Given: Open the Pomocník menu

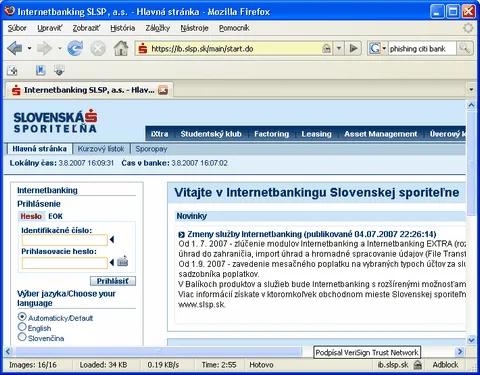Looking at the screenshot, I should 234,28.
